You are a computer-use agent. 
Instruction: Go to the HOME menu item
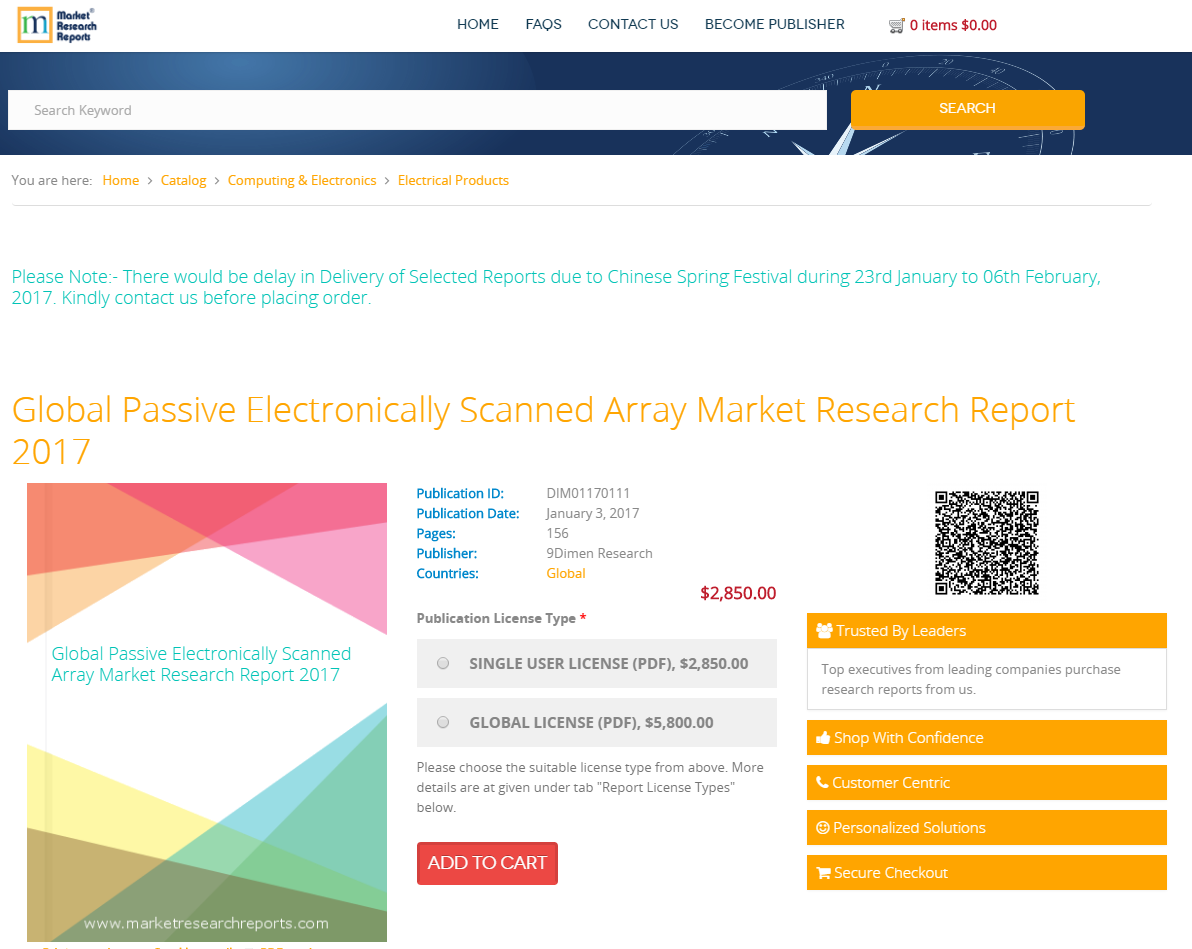click(x=477, y=24)
